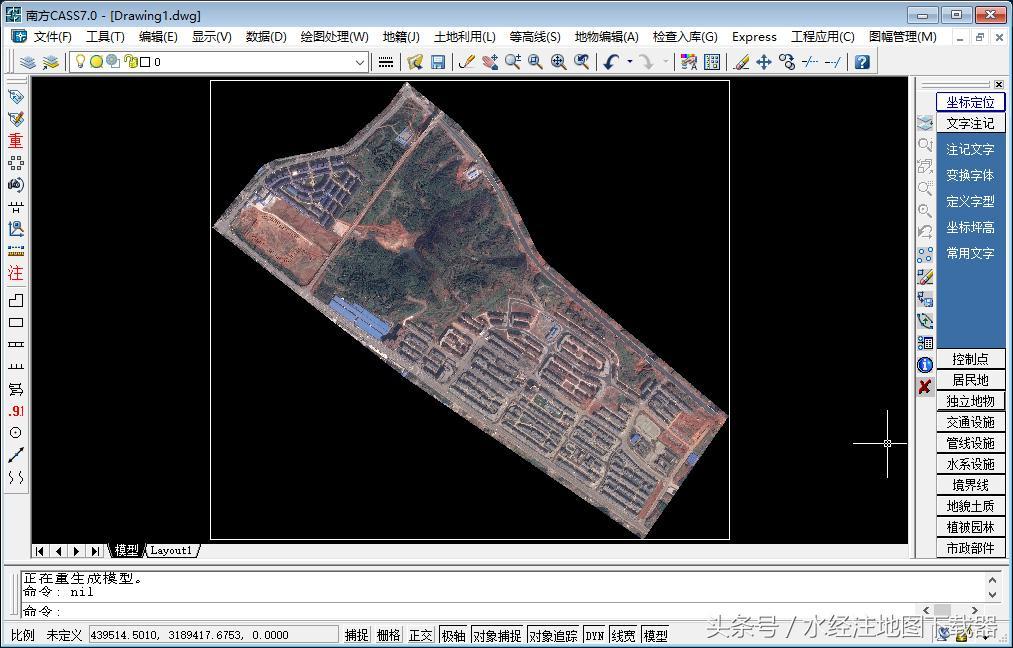Toggle 对象追踪 object tracking
Screen dimensions: 1013x648
(553, 636)
